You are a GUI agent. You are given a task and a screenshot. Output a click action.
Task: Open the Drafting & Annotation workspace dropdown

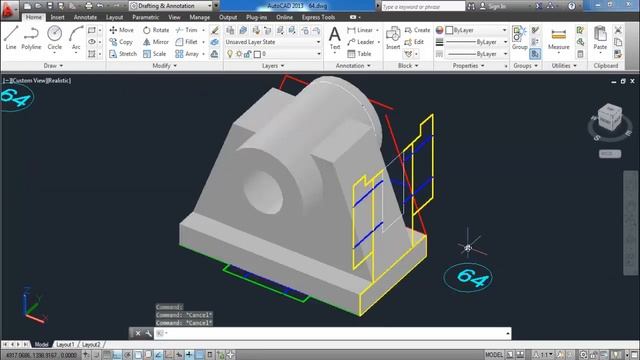[x=171, y=6]
